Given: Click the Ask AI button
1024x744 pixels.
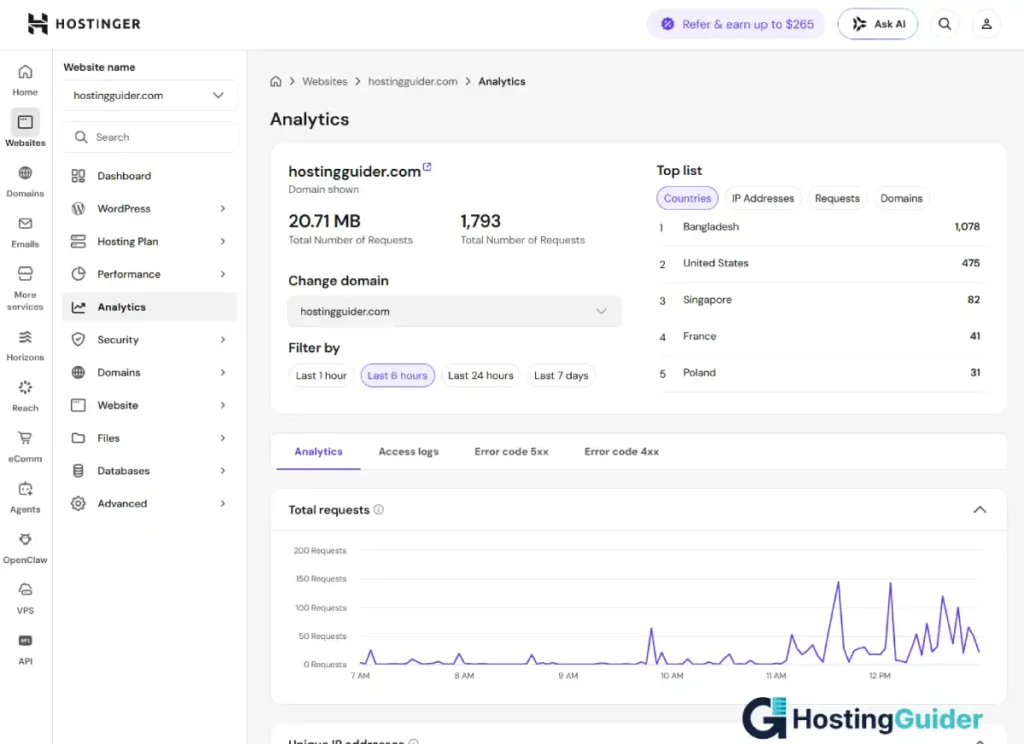Looking at the screenshot, I should click(x=878, y=24).
